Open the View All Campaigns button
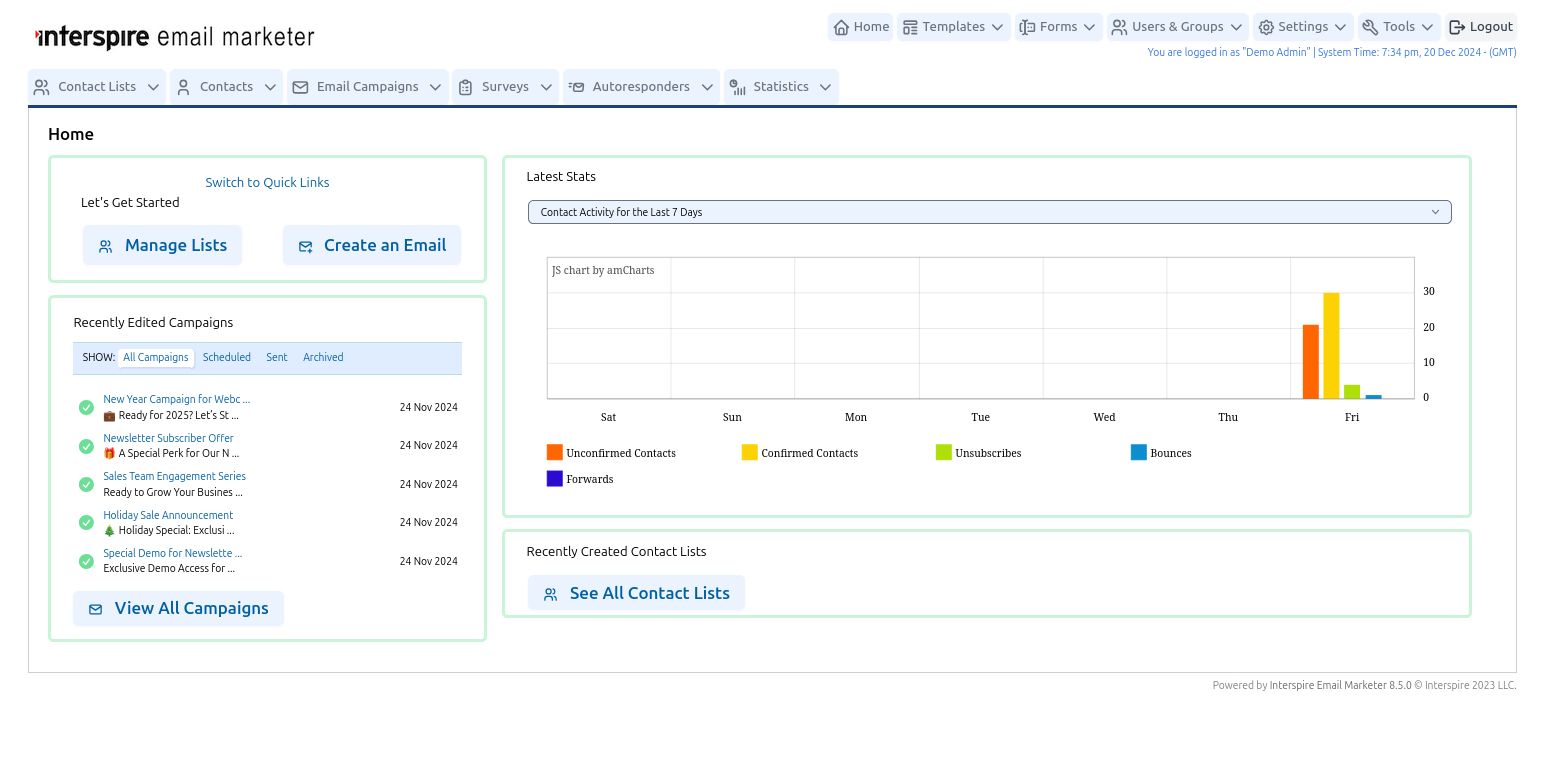 (178, 608)
